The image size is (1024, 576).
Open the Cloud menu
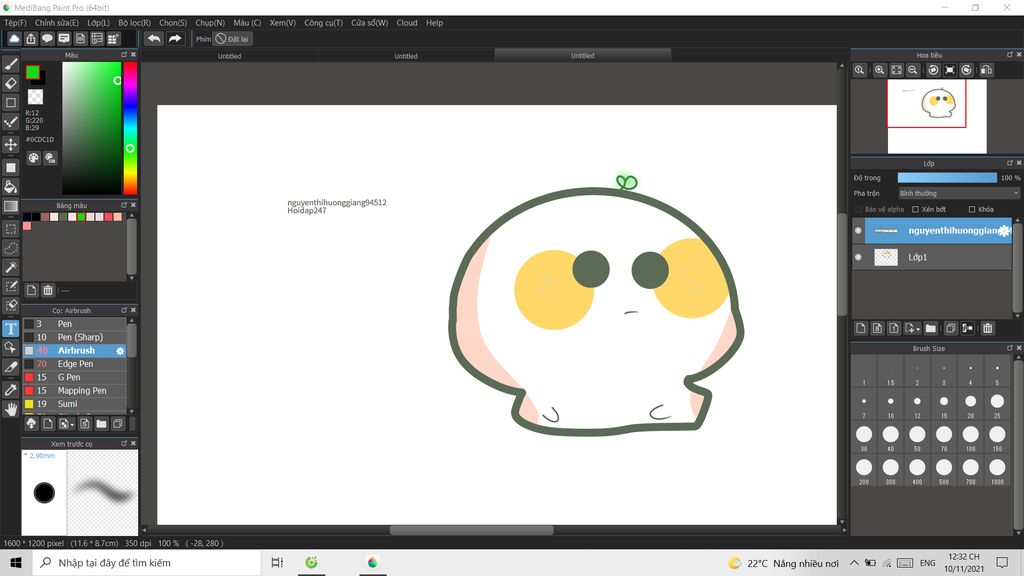click(x=407, y=23)
